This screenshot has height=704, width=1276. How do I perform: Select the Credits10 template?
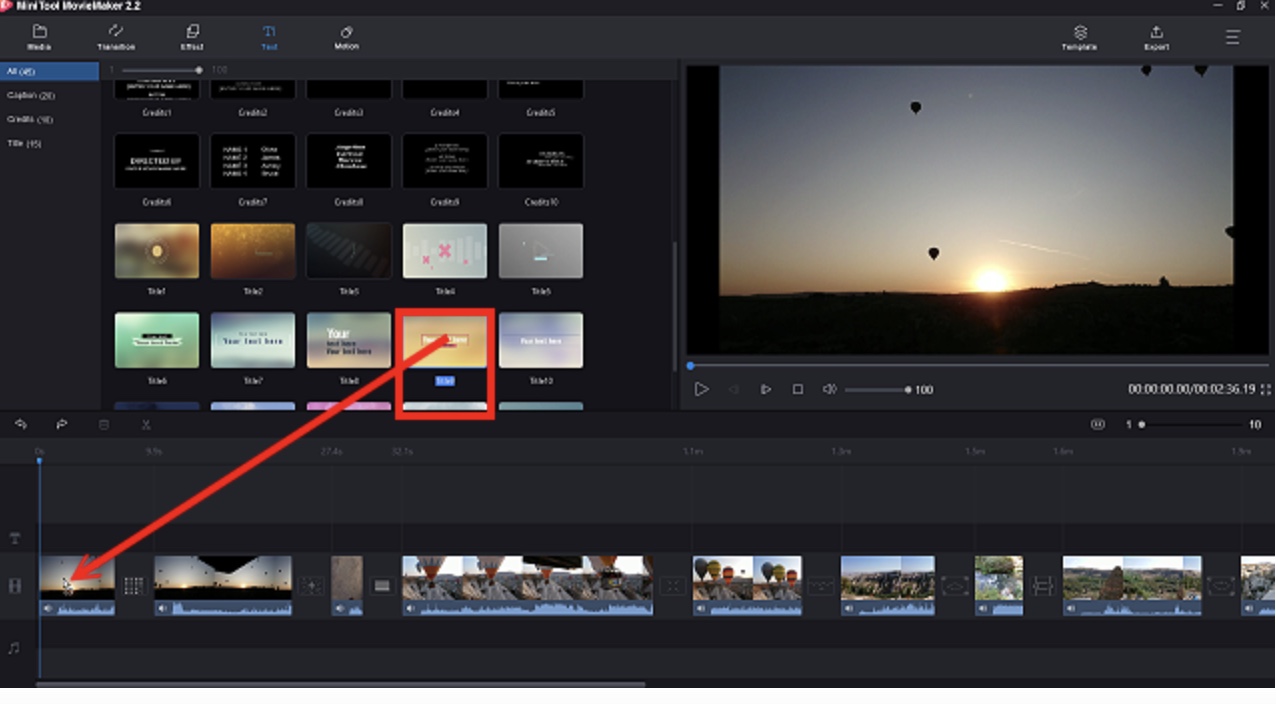click(x=541, y=161)
